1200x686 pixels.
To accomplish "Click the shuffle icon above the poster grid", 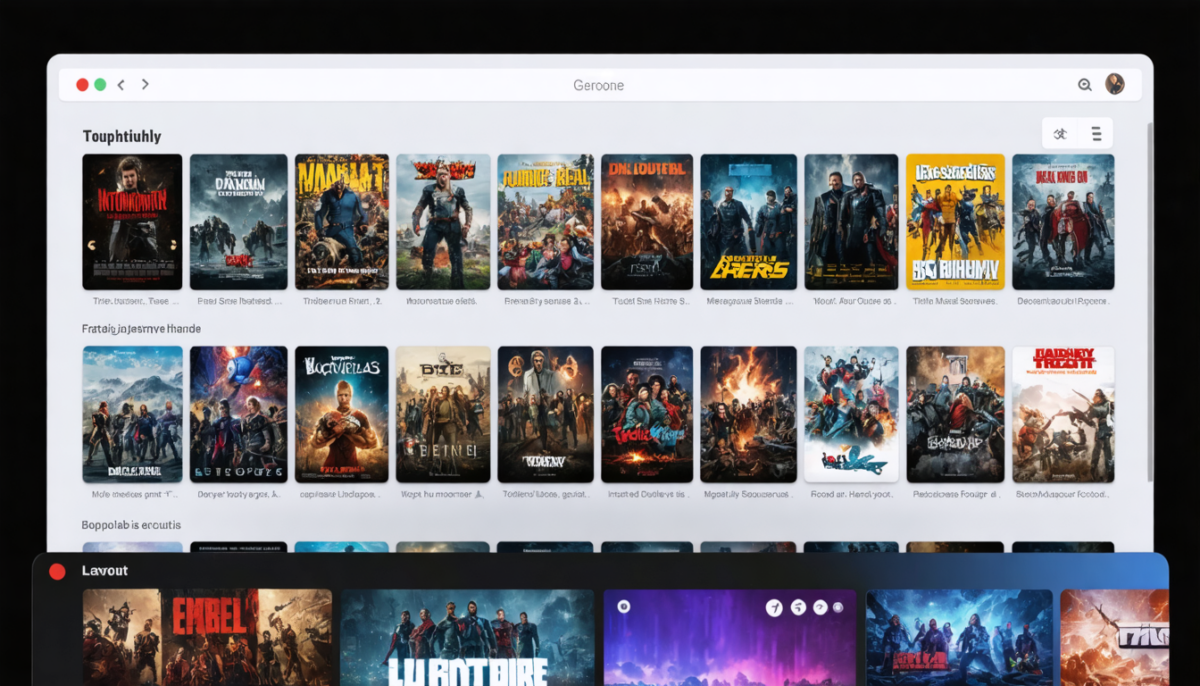I will point(1061,133).
